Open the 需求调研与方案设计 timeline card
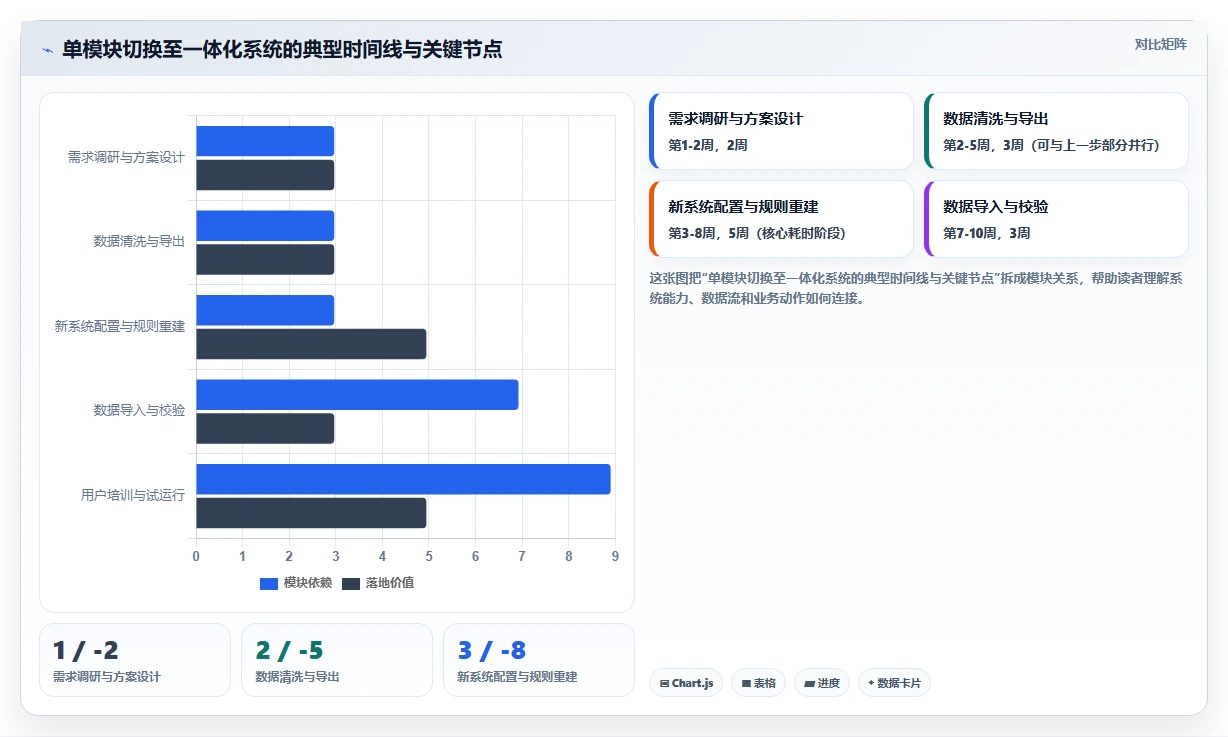This screenshot has height=737, width=1228. [781, 131]
